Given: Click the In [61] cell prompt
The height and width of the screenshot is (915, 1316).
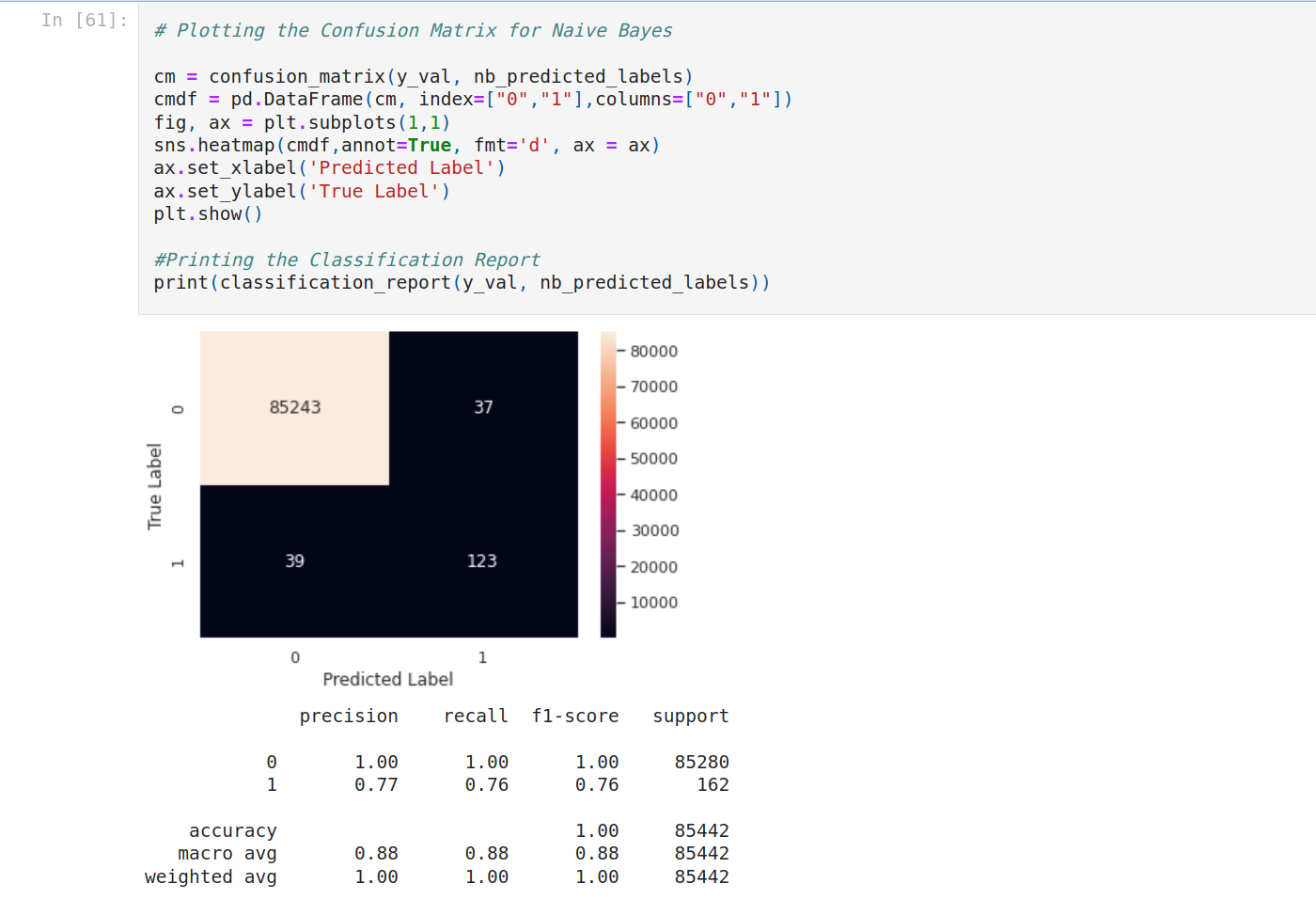Looking at the screenshot, I should tap(85, 20).
